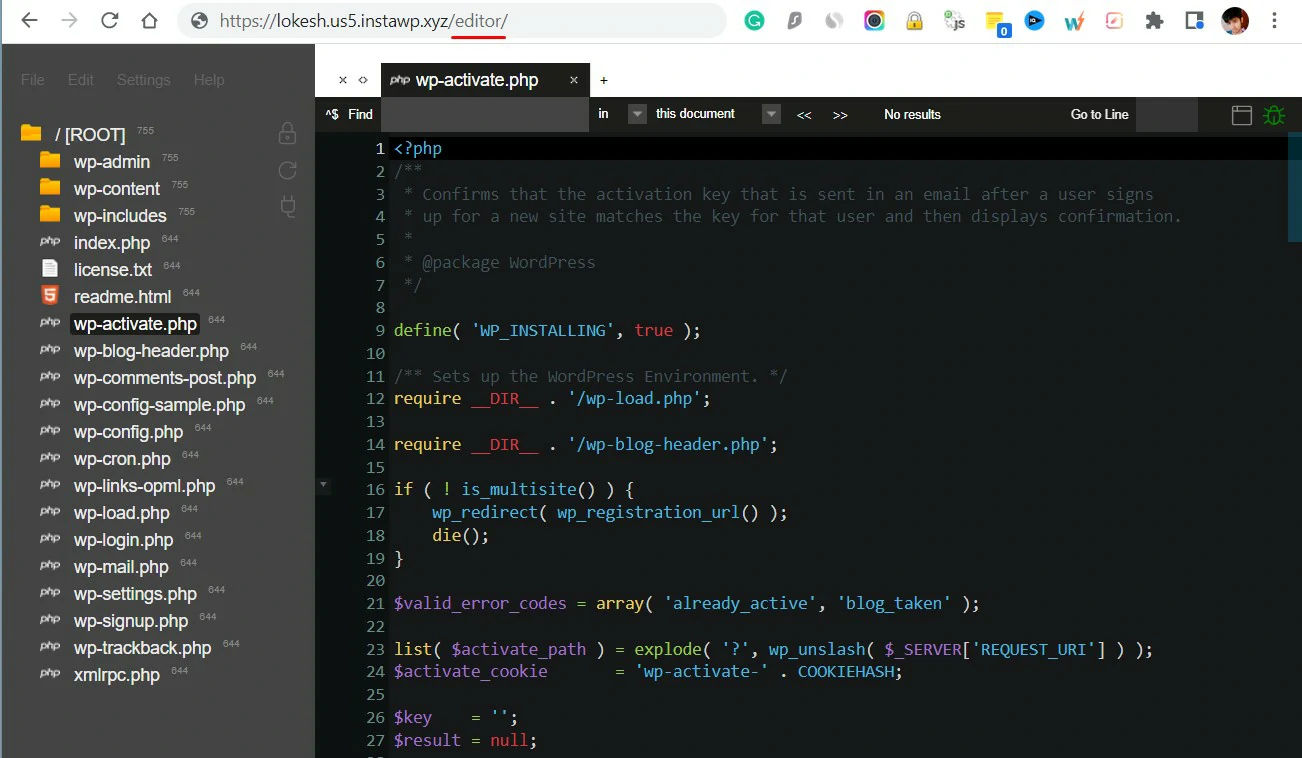Open readme.html in the file tree
Viewport: 1302px width, 758px height.
point(122,296)
